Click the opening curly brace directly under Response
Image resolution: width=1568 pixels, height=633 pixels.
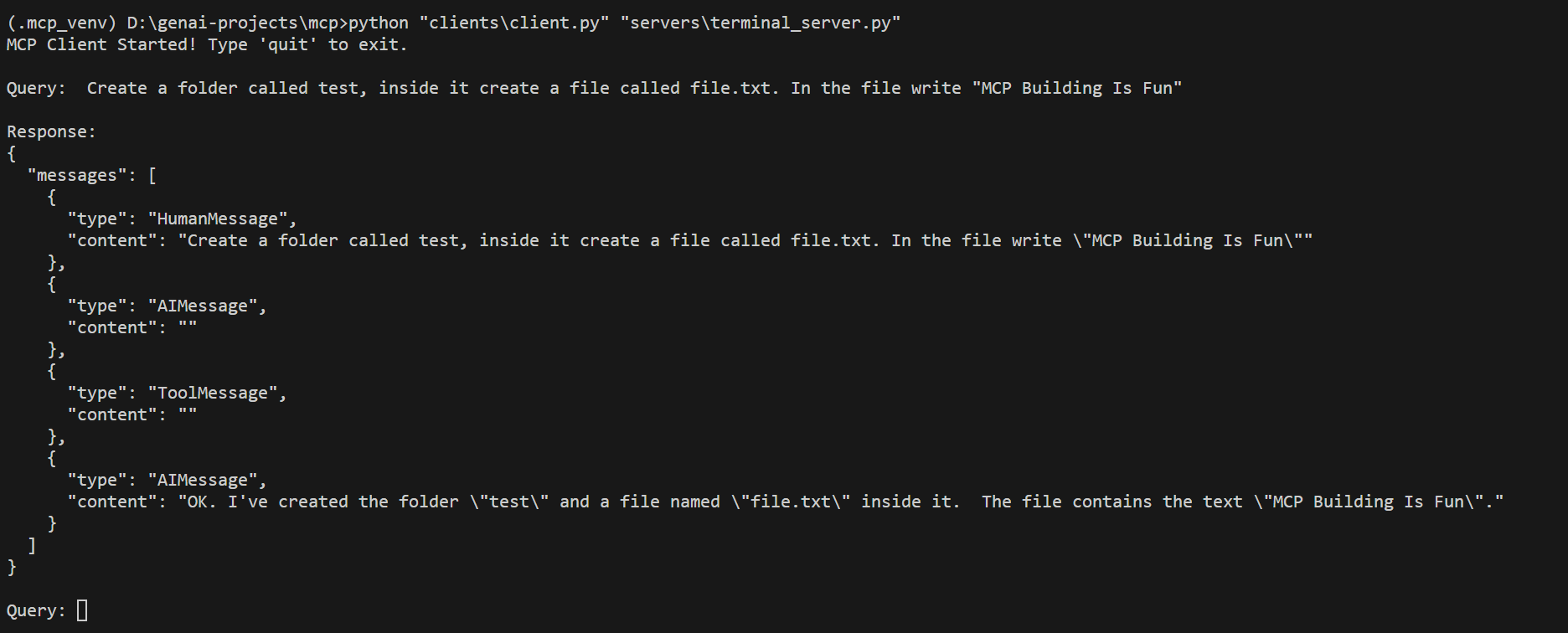(x=12, y=153)
